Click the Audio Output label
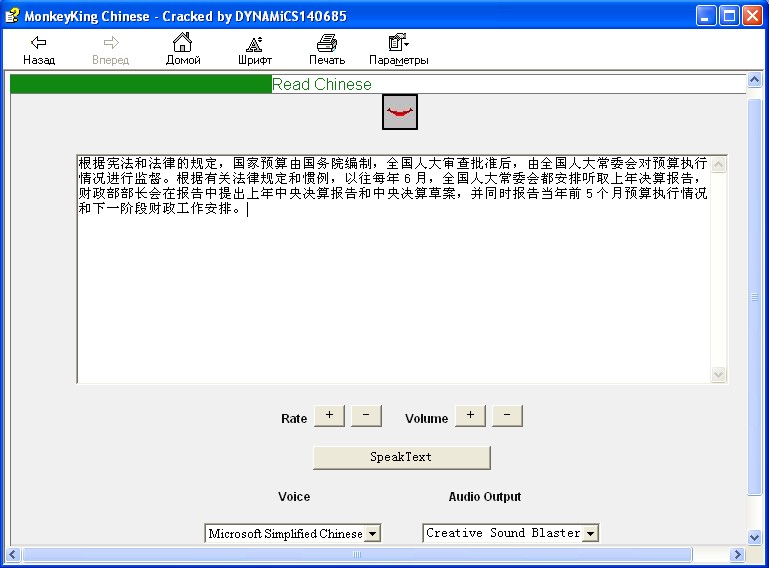This screenshot has width=769, height=568. click(485, 496)
